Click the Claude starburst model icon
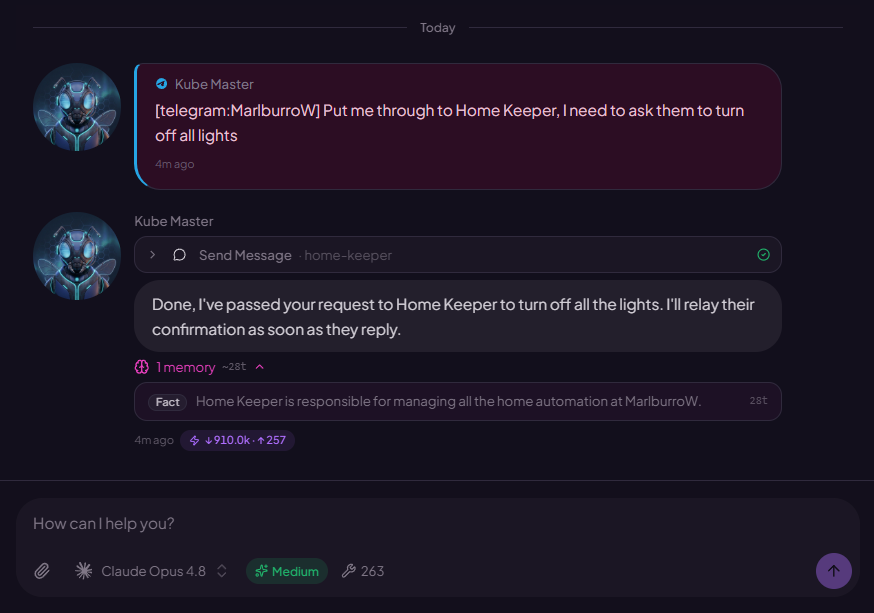The height and width of the screenshot is (613, 874). click(84, 571)
